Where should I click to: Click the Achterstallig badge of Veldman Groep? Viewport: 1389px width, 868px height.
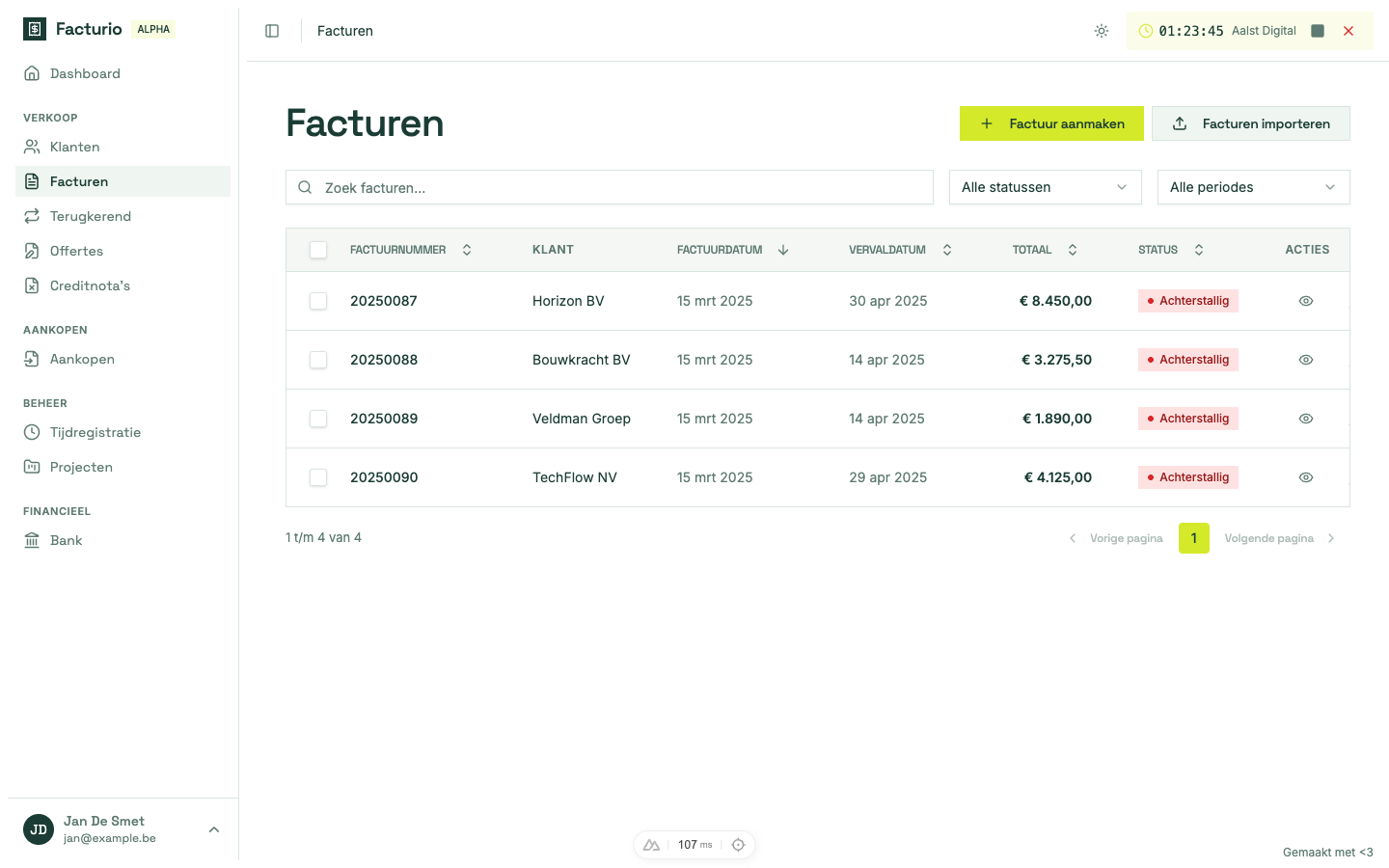(1188, 419)
